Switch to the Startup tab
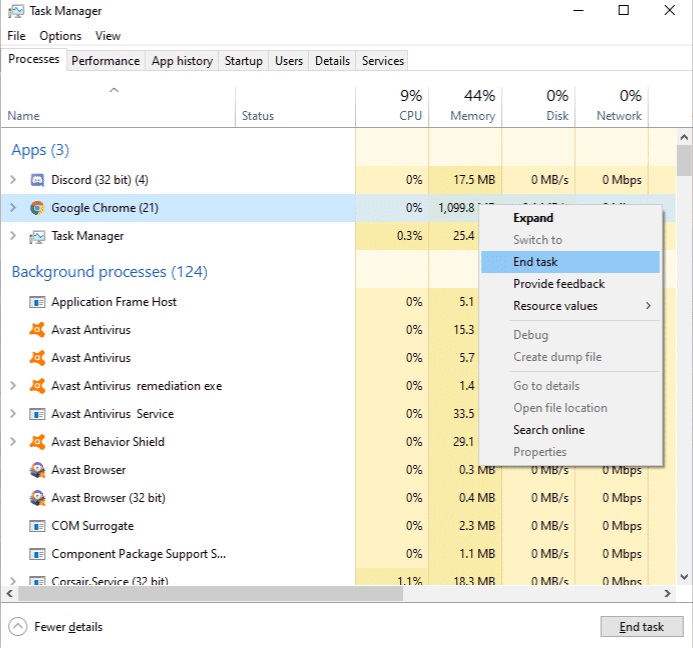Image resolution: width=693 pixels, height=648 pixels. (x=244, y=61)
